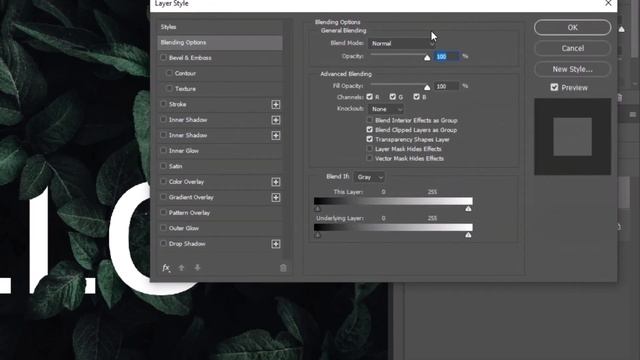Enable the Stroke effect checkbox
Viewport: 640px width, 360px height.
tap(164, 104)
